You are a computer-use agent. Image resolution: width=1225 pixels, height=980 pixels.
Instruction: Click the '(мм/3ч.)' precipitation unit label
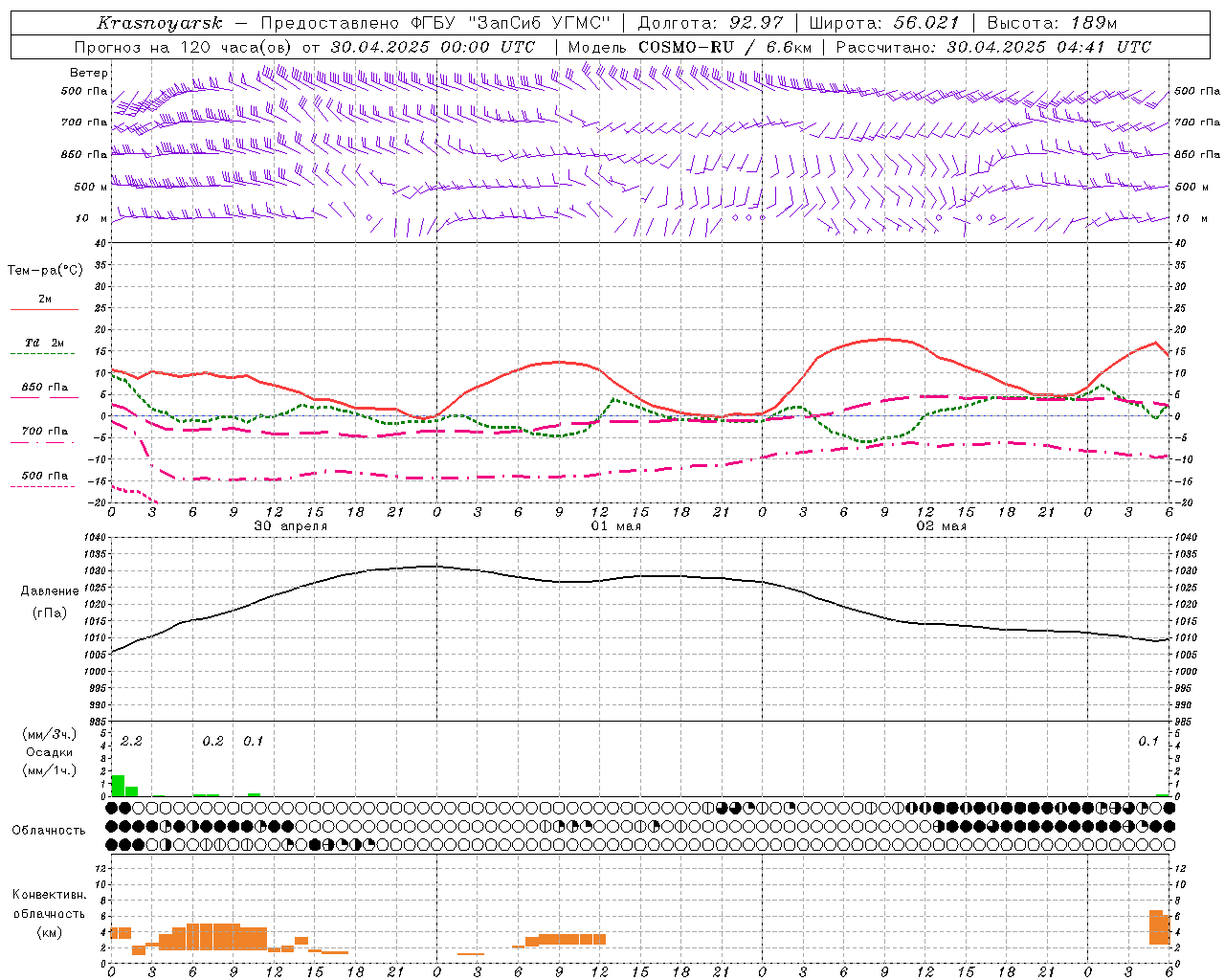(x=50, y=734)
